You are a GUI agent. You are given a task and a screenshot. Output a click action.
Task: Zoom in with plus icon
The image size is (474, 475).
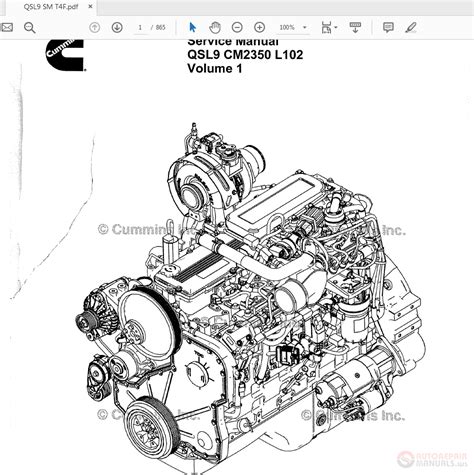[259, 27]
